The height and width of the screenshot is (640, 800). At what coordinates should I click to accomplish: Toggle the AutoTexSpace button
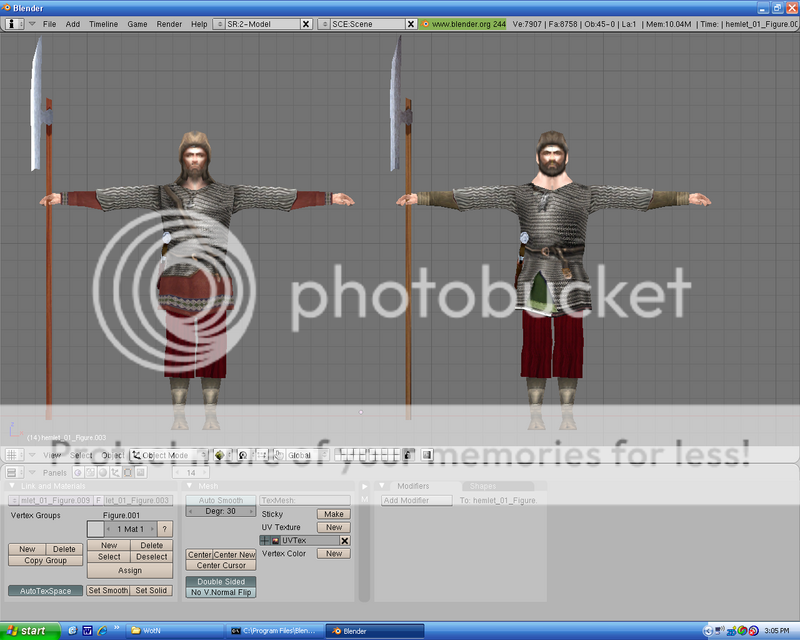(45, 591)
